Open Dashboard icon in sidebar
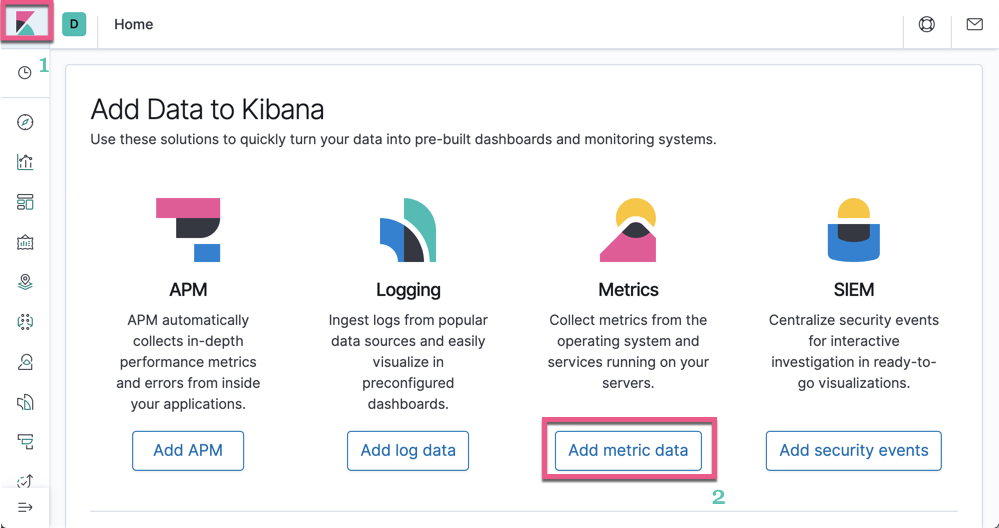 point(25,202)
